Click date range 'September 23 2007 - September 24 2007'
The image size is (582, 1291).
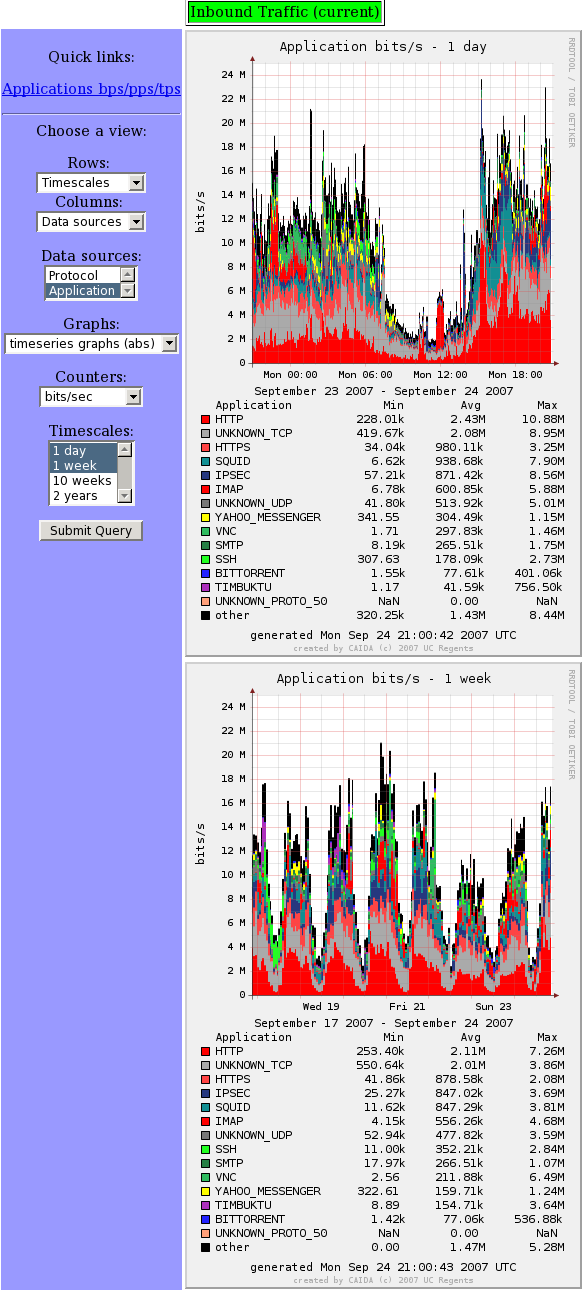(384, 391)
